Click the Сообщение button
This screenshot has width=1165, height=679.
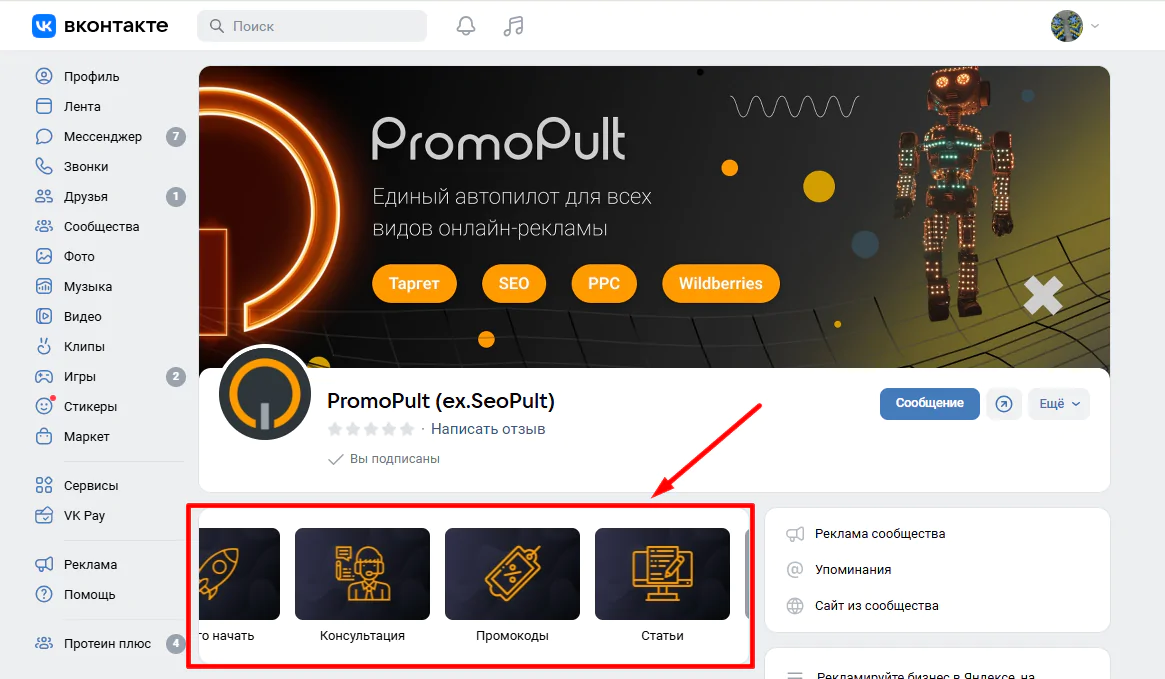pos(929,403)
